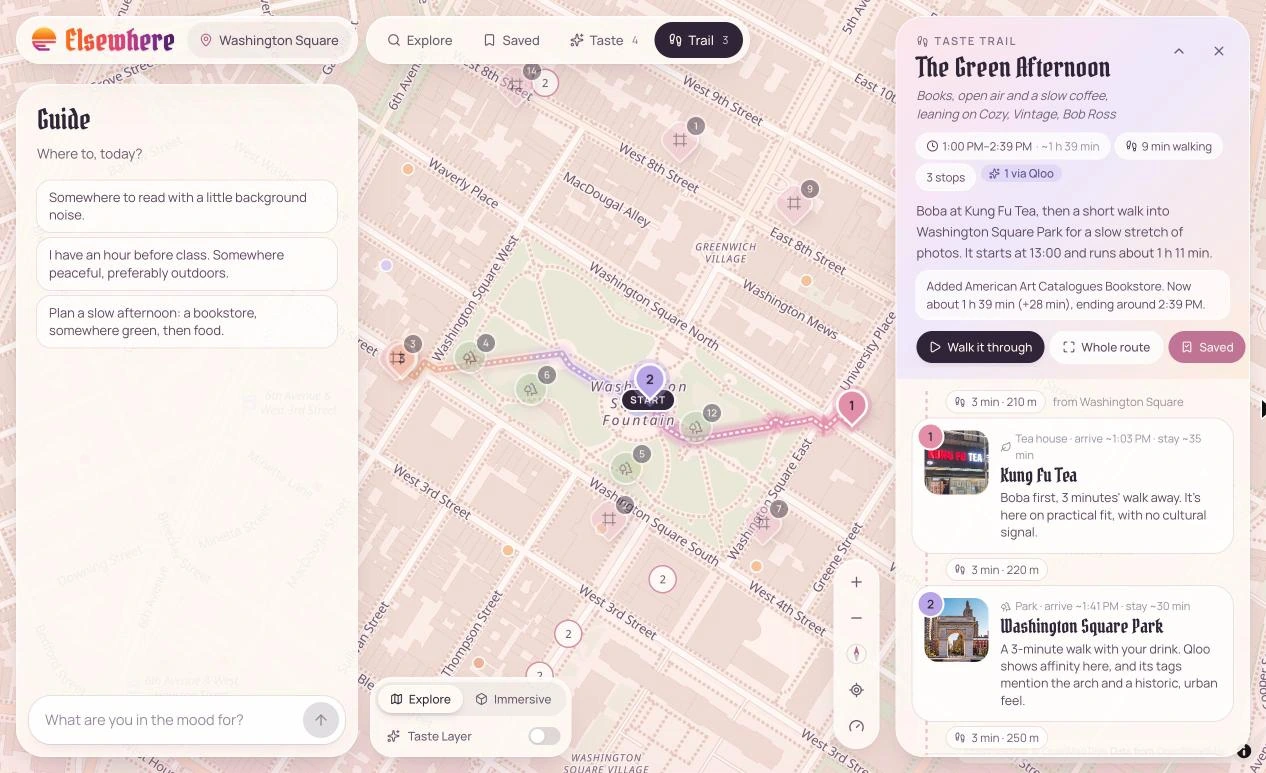Viewport: 1266px width, 773px height.
Task: Choose suggestion about reading with background noise
Action: (x=187, y=206)
